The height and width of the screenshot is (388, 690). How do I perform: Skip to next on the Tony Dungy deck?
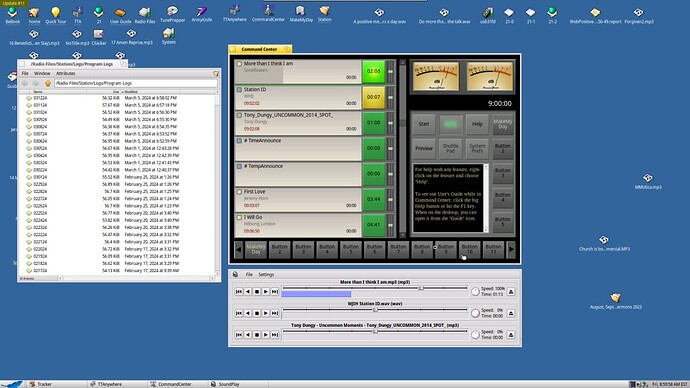click(x=275, y=335)
